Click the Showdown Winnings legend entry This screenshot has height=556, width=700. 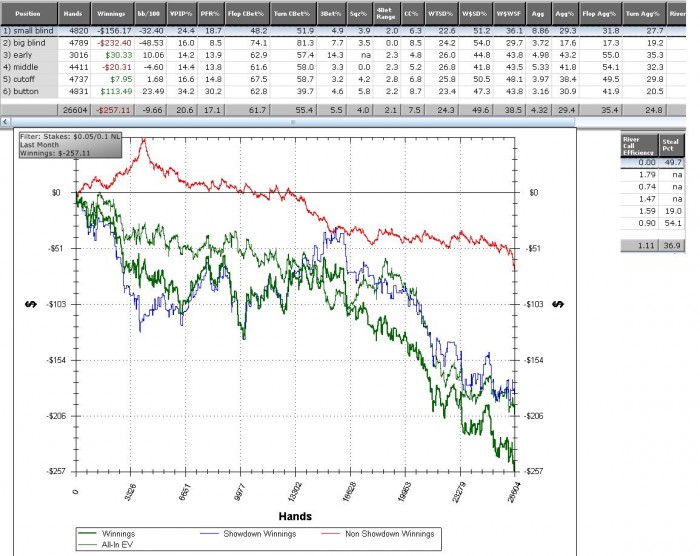tap(248, 534)
